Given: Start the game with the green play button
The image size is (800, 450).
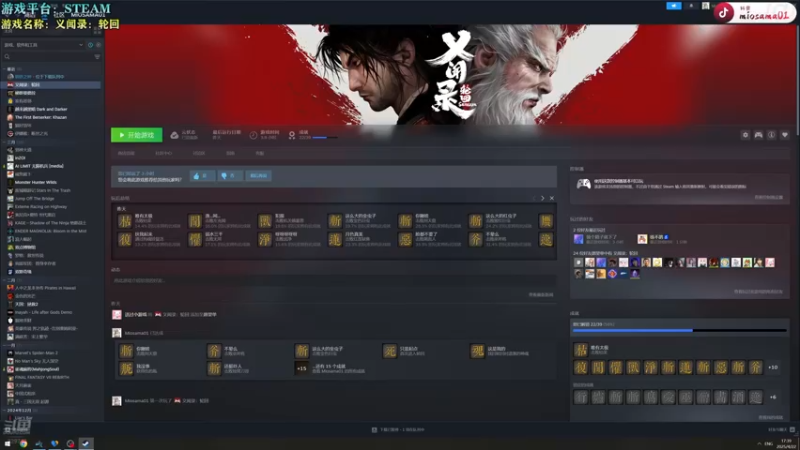Looking at the screenshot, I should pos(137,135).
